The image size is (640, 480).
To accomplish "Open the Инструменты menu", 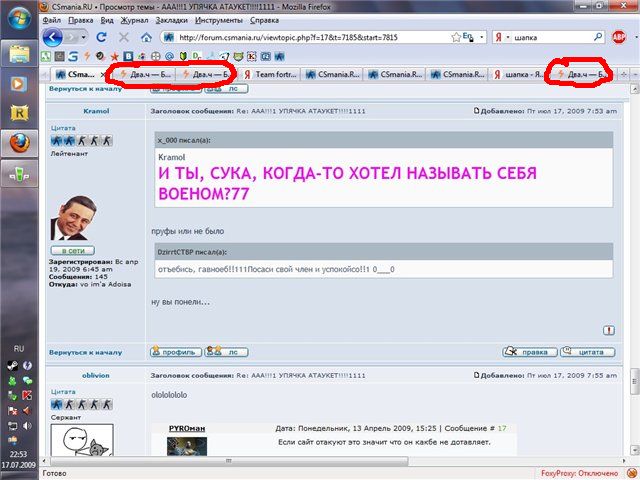I will [218, 20].
